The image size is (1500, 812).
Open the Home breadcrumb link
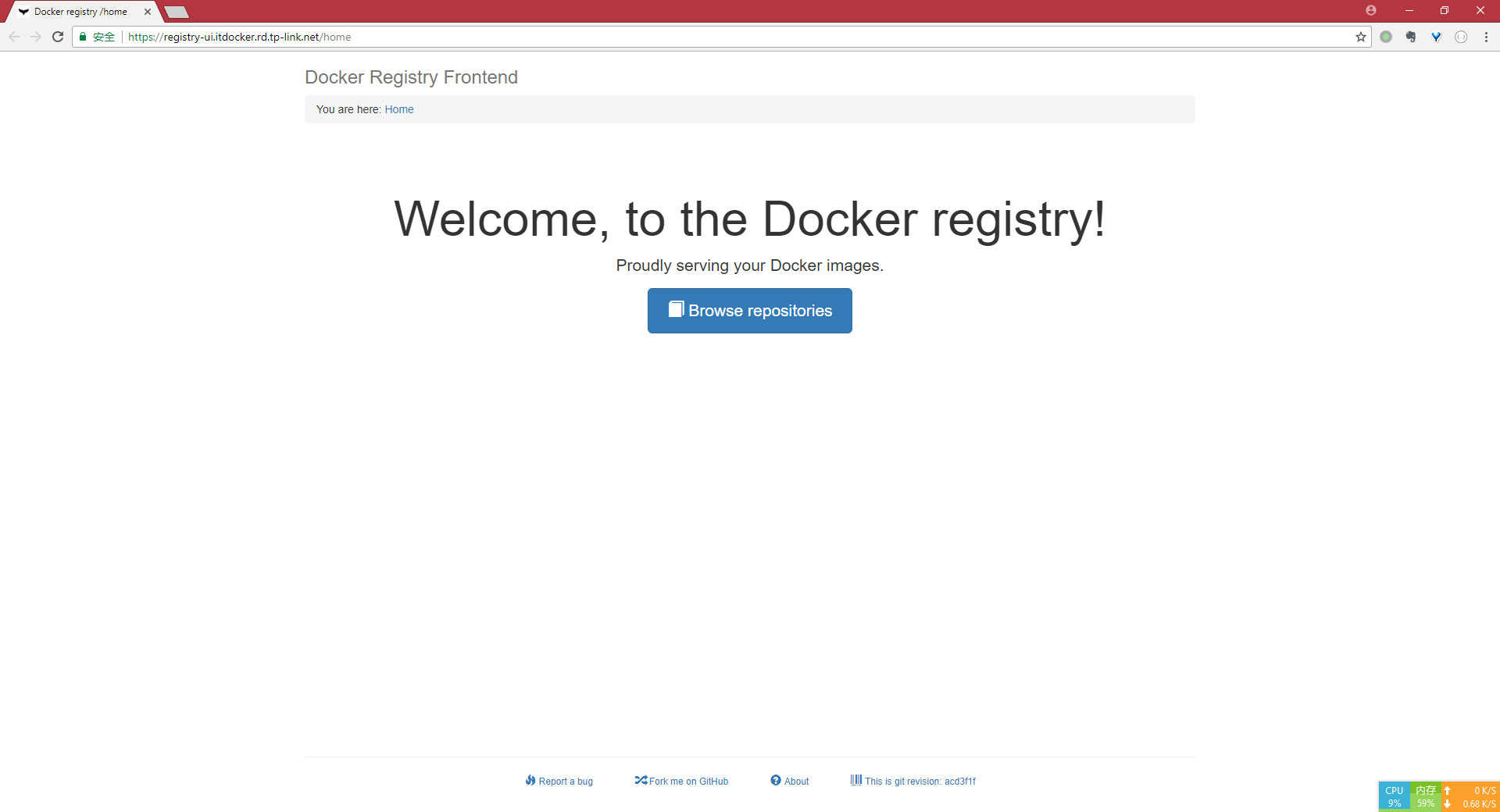click(x=398, y=109)
